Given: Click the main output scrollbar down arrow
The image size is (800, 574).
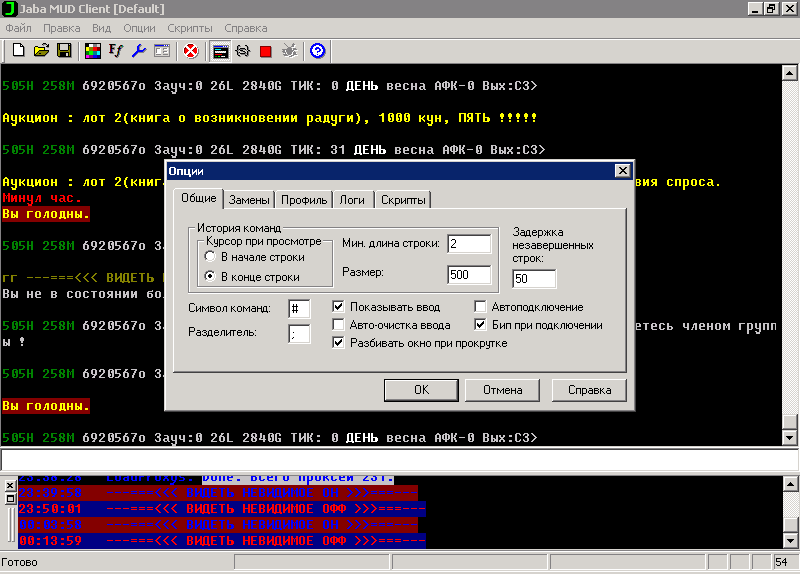Looking at the screenshot, I should pyautogui.click(x=789, y=438).
